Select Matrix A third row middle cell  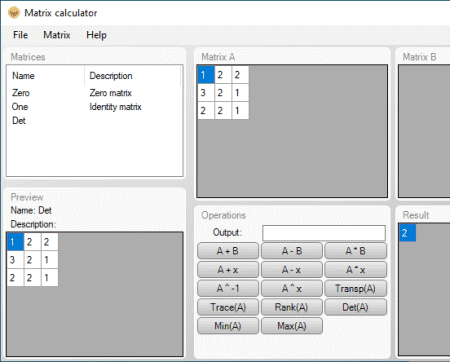tap(223, 111)
